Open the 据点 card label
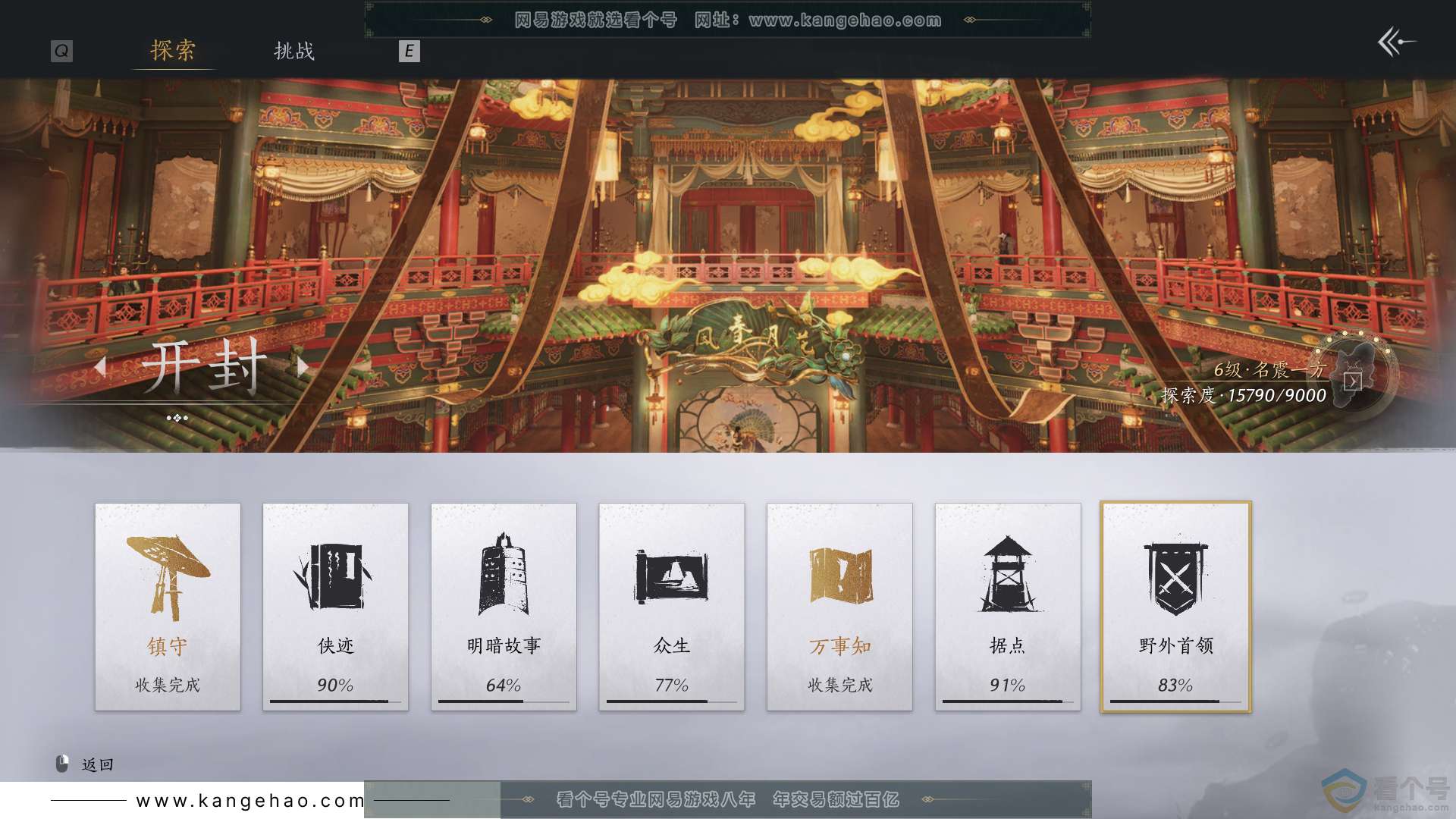This screenshot has height=819, width=1456. [1008, 645]
